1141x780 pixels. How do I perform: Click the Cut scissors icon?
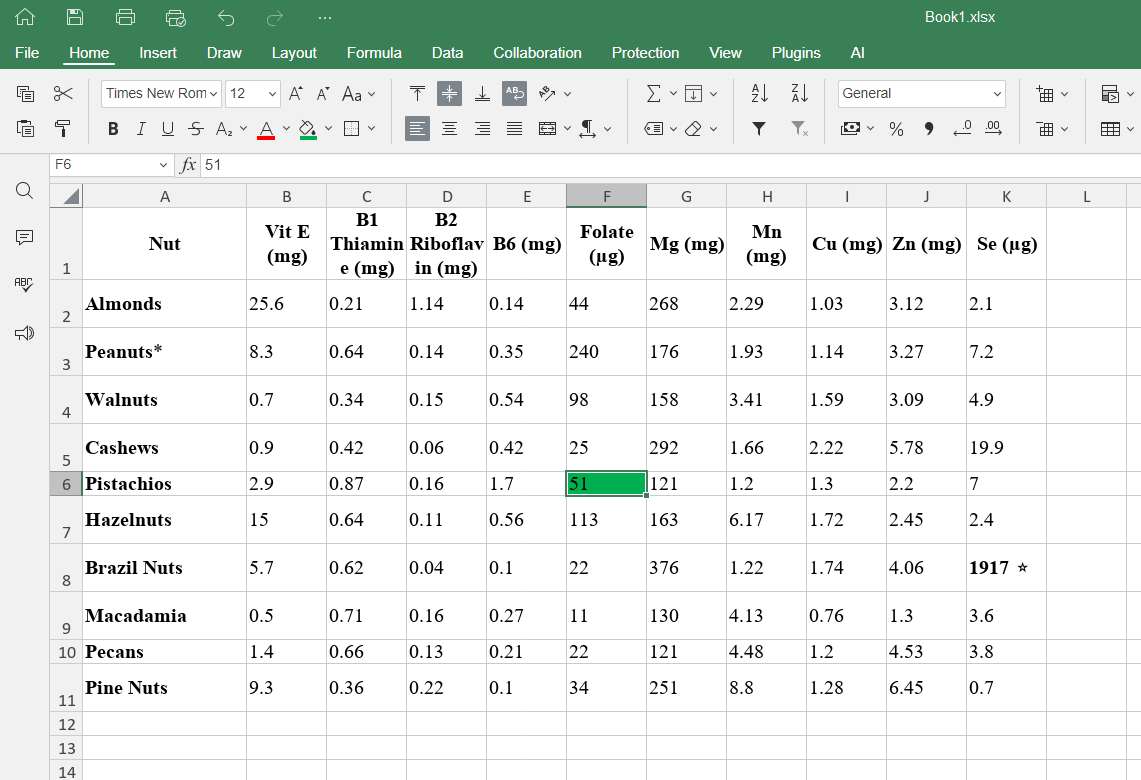click(63, 94)
